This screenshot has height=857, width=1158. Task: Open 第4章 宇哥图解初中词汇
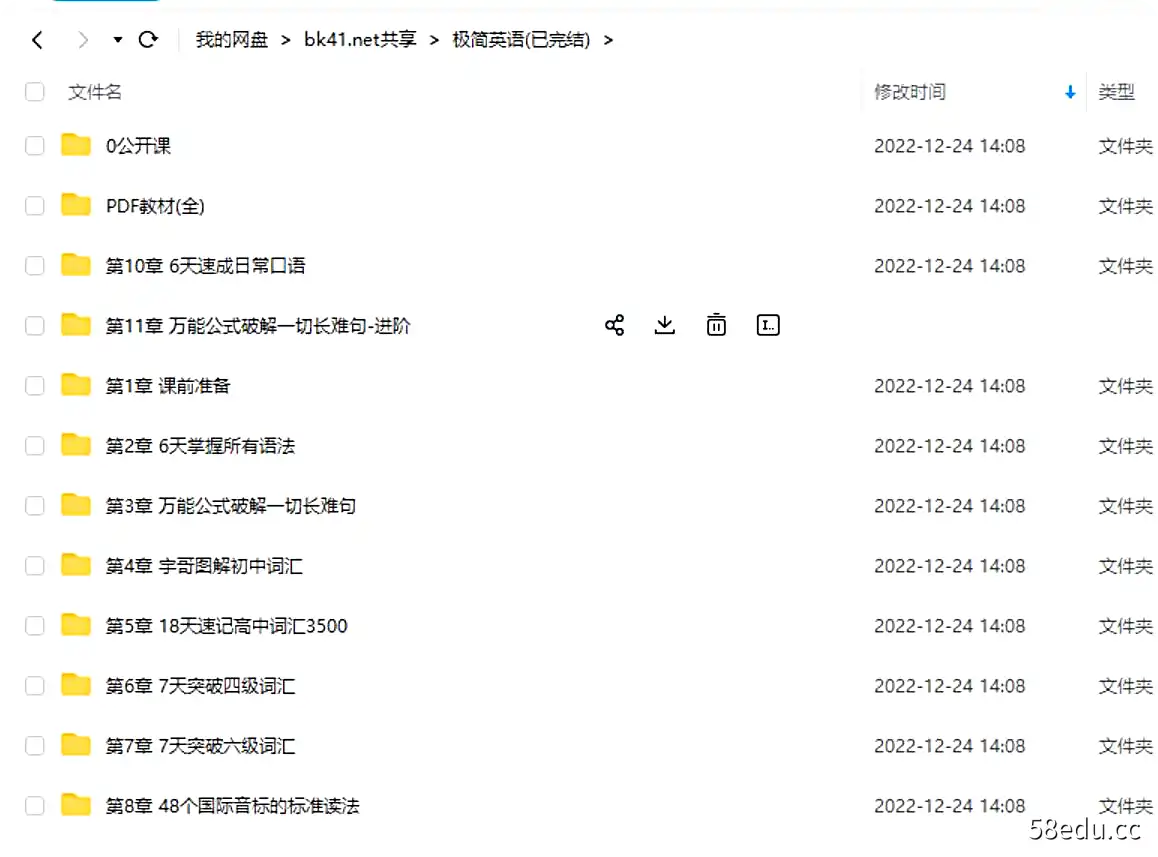coord(204,566)
